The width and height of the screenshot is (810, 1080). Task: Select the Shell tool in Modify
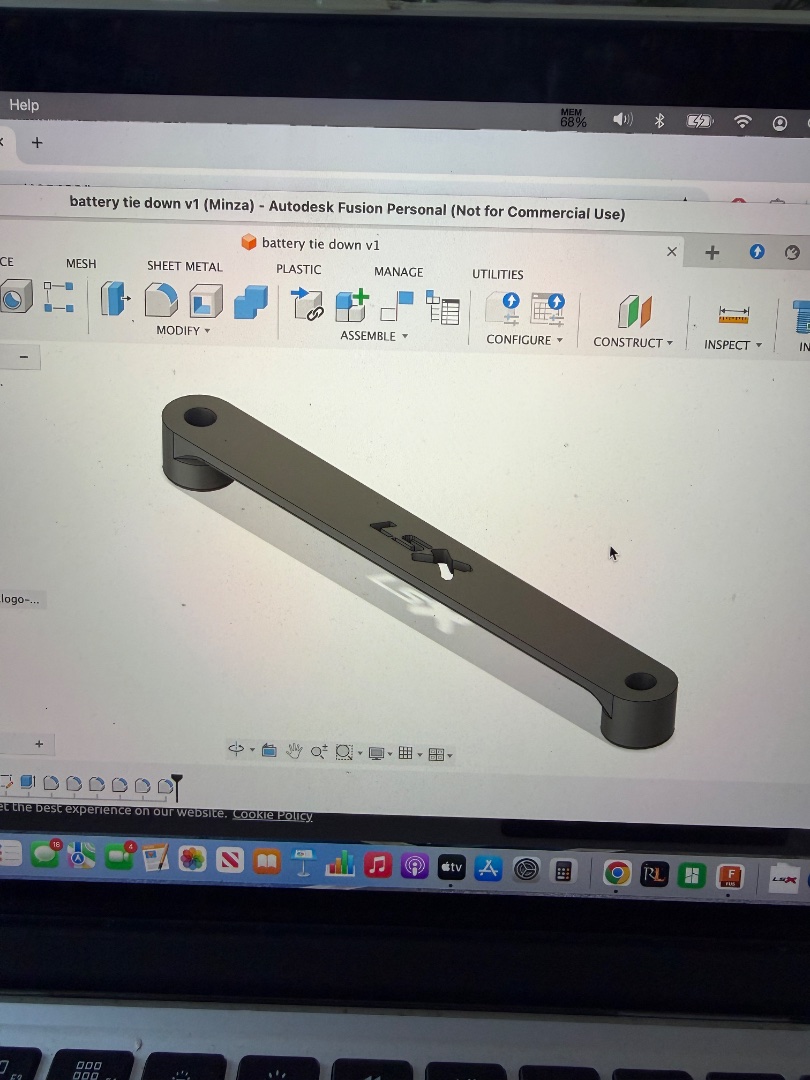click(x=206, y=300)
